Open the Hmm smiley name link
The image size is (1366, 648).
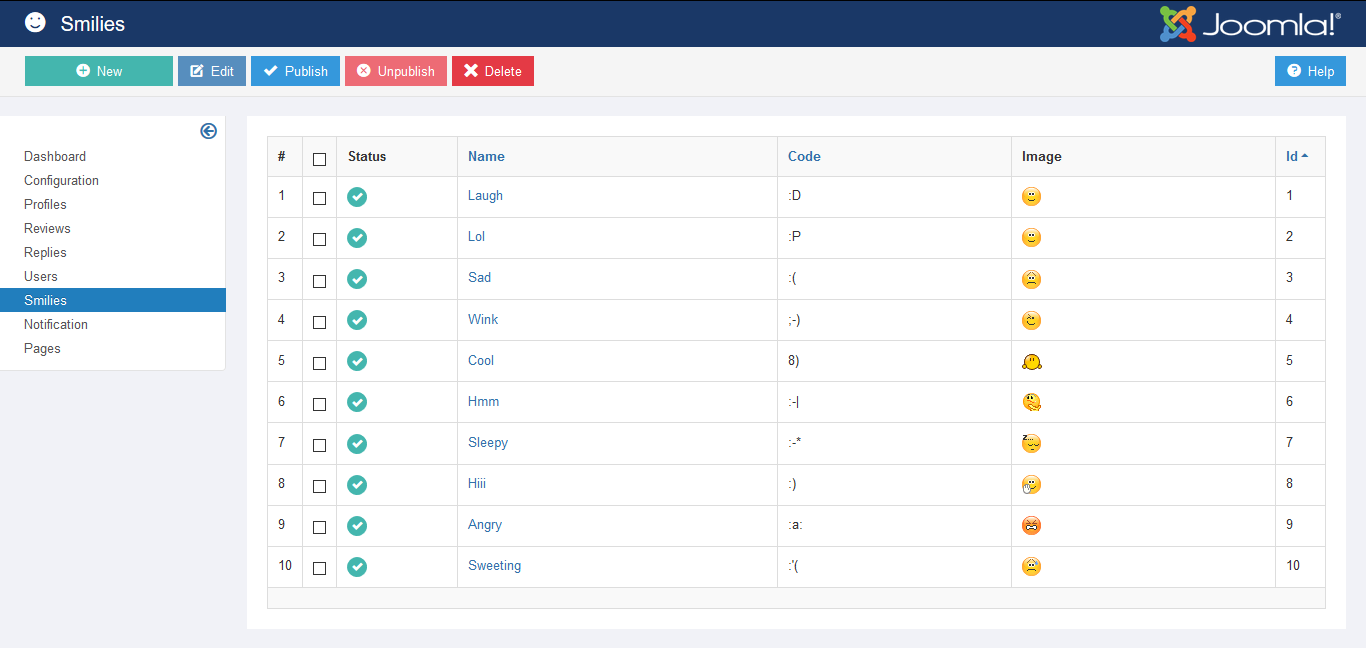pyautogui.click(x=483, y=401)
